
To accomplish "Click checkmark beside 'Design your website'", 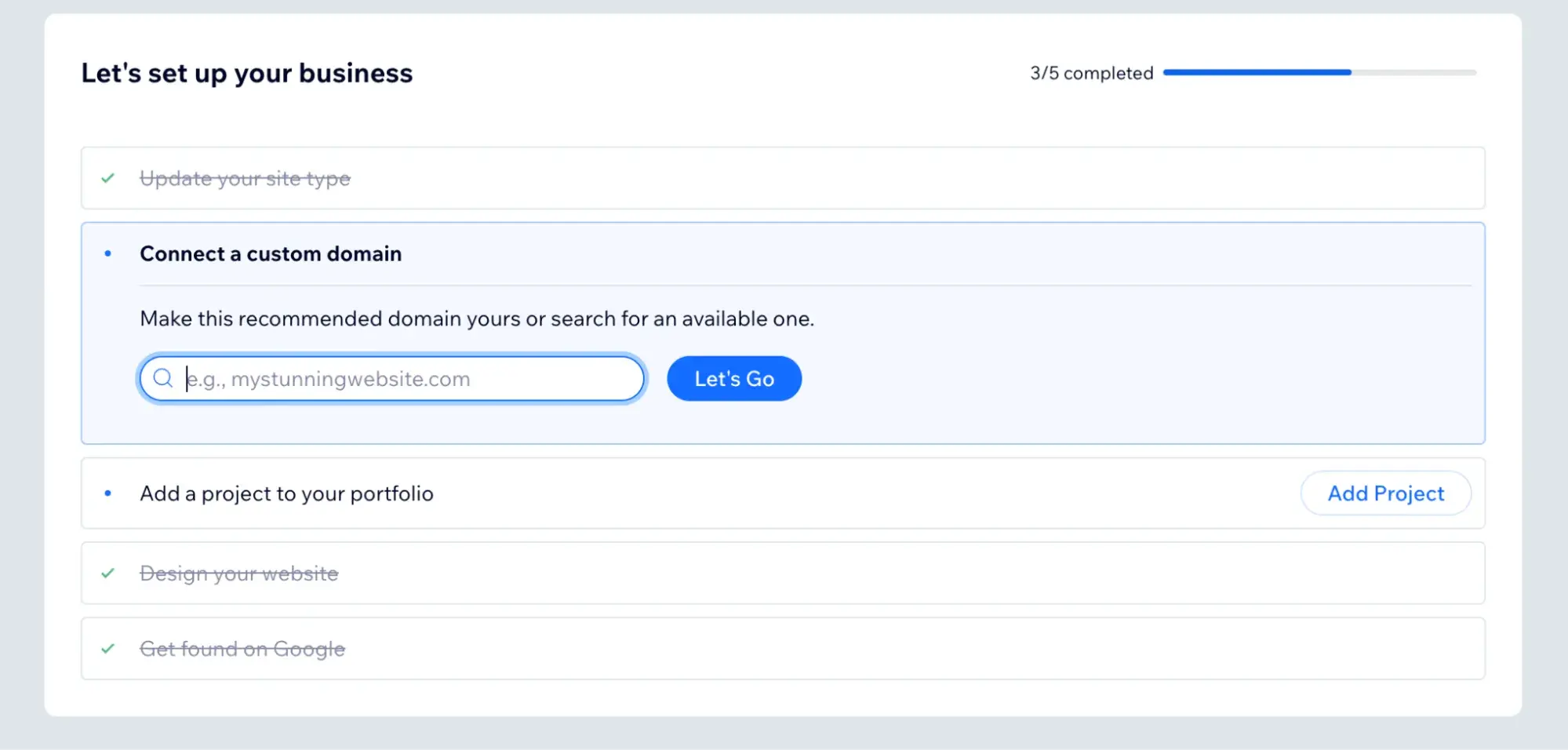I will (108, 573).
